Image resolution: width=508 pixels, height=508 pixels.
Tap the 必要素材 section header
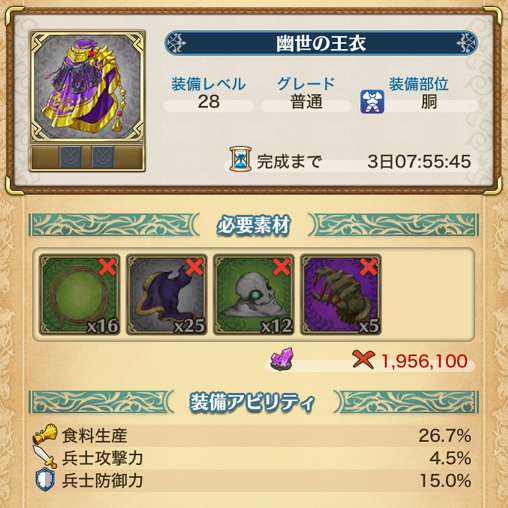tap(253, 225)
